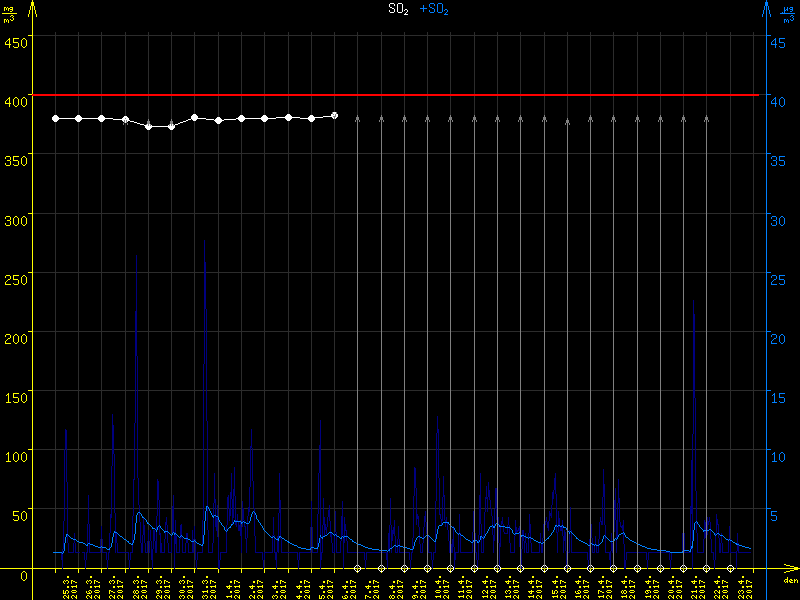Select the 23.4.2017 date label
The height and width of the screenshot is (600, 800).
pos(740,586)
